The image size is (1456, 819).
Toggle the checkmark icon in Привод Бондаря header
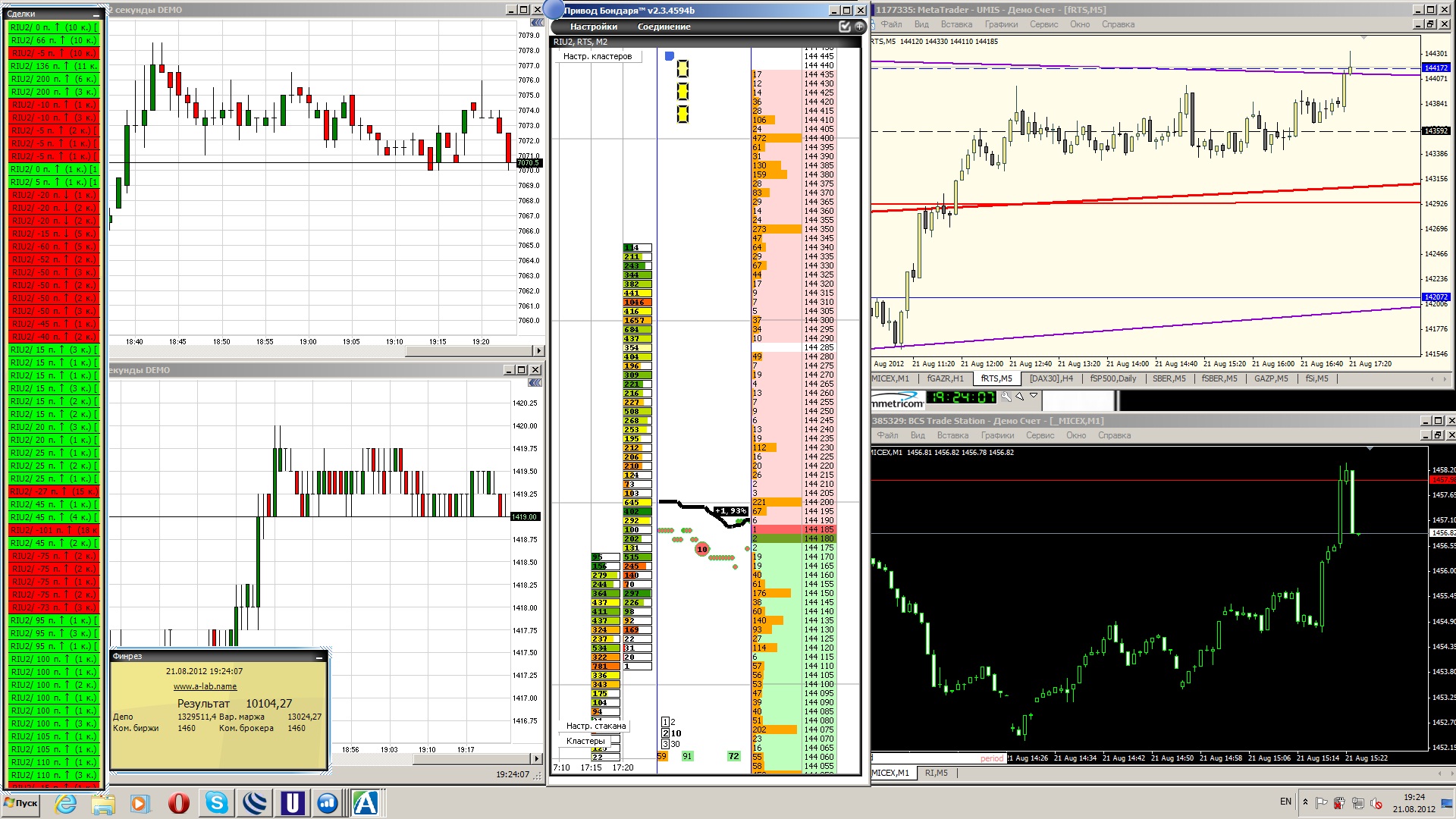tap(845, 27)
